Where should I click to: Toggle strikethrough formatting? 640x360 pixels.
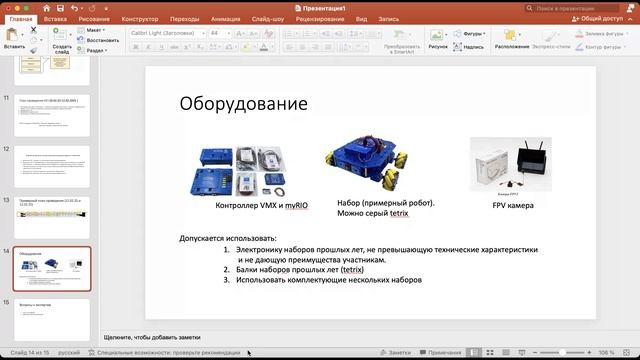[x=174, y=47]
